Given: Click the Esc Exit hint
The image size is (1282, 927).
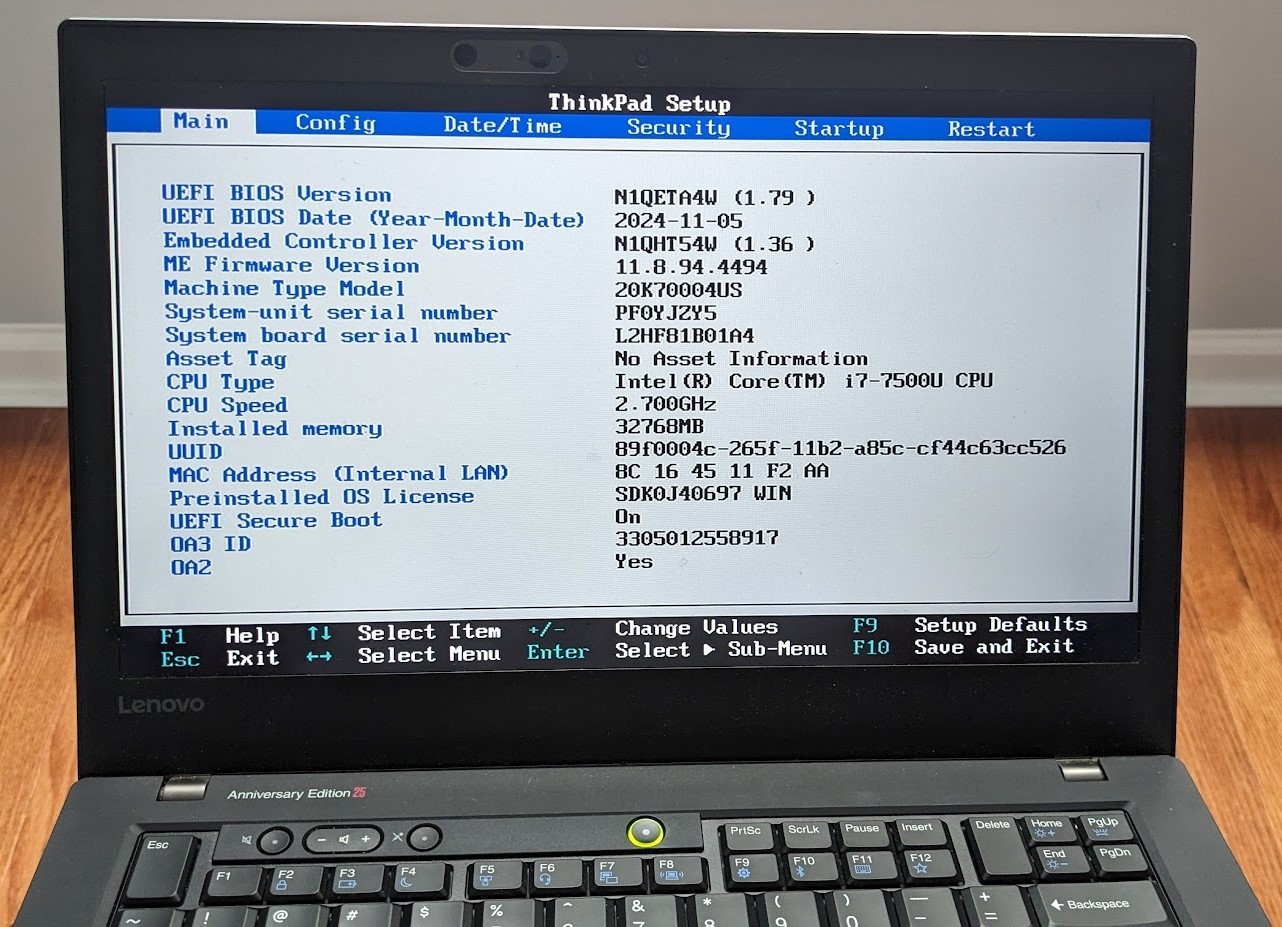Looking at the screenshot, I should click(220, 659).
